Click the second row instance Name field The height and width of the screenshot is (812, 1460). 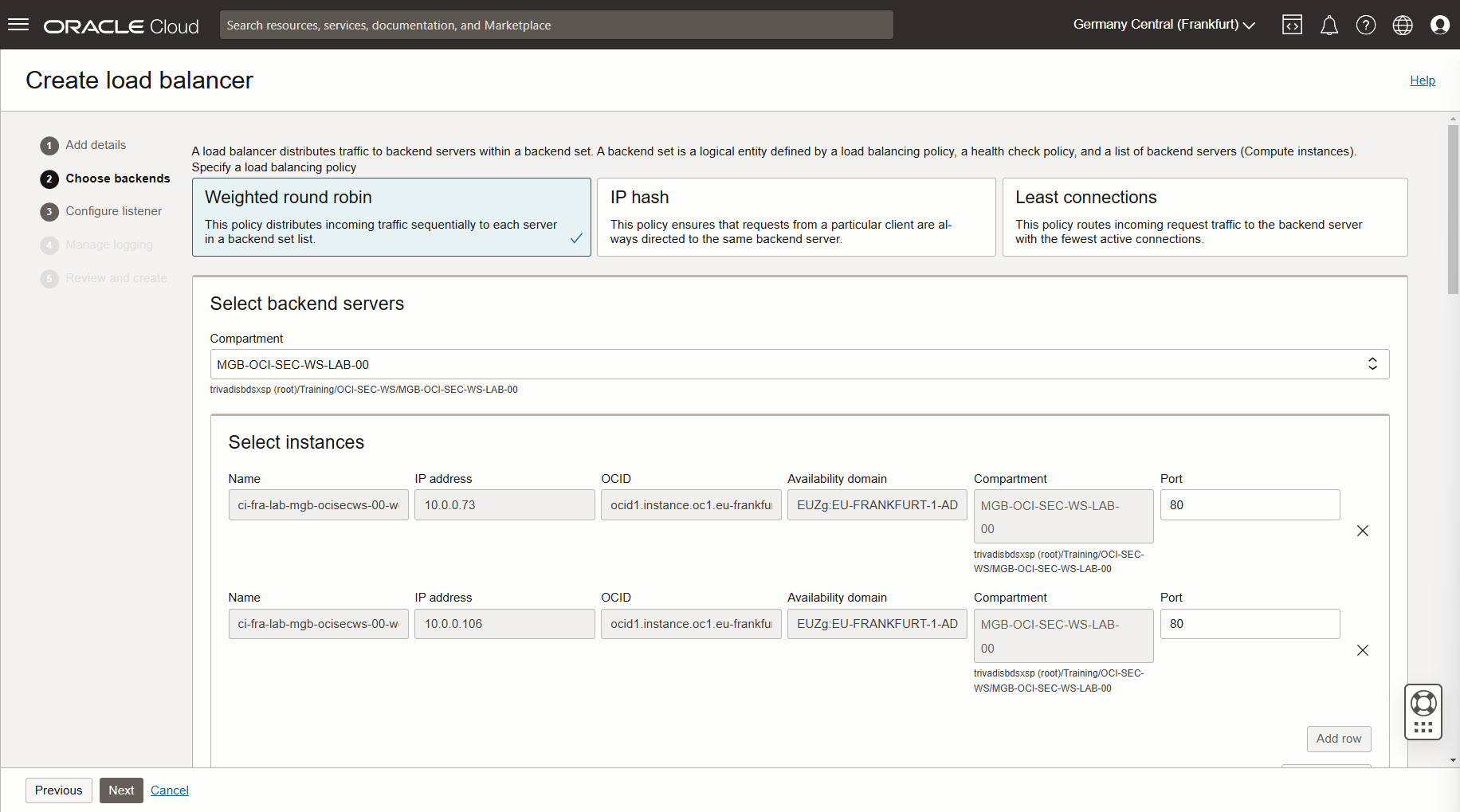[x=318, y=624]
